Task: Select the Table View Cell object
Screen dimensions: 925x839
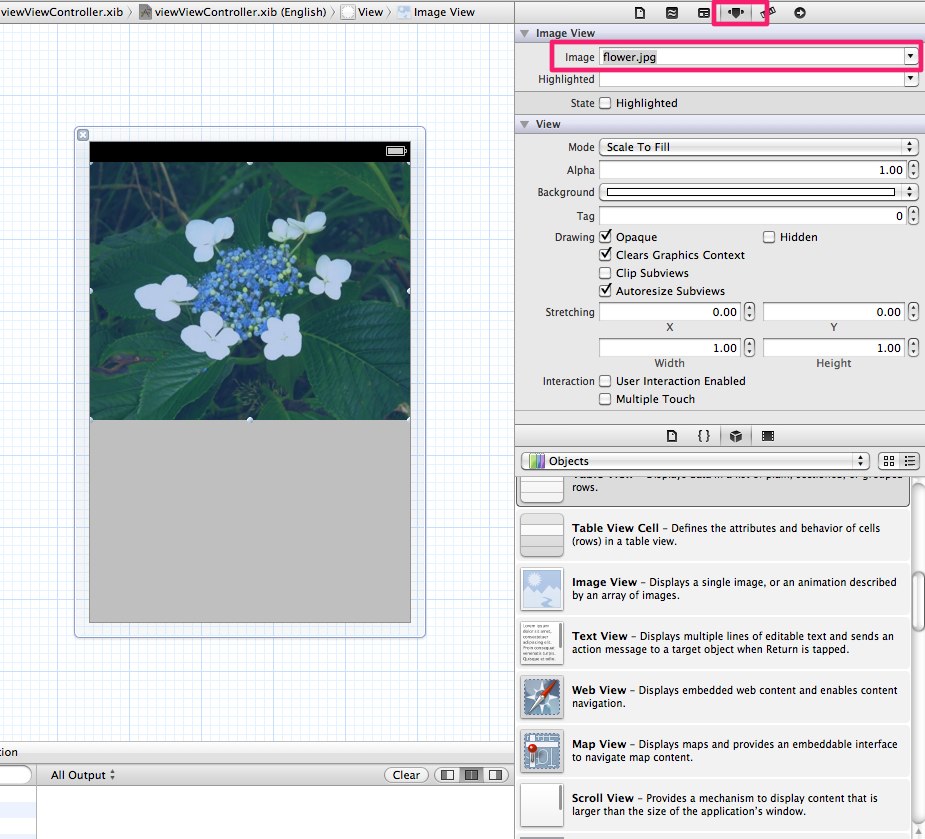Action: pos(713,535)
